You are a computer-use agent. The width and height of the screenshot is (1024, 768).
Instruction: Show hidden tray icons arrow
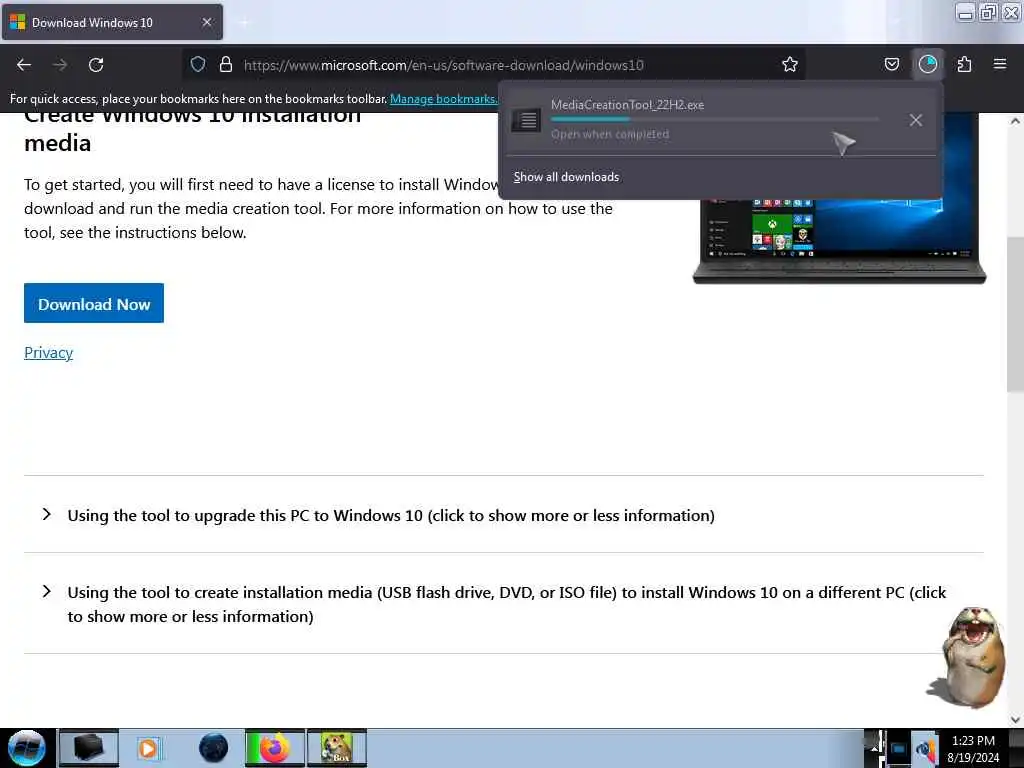[x=873, y=748]
